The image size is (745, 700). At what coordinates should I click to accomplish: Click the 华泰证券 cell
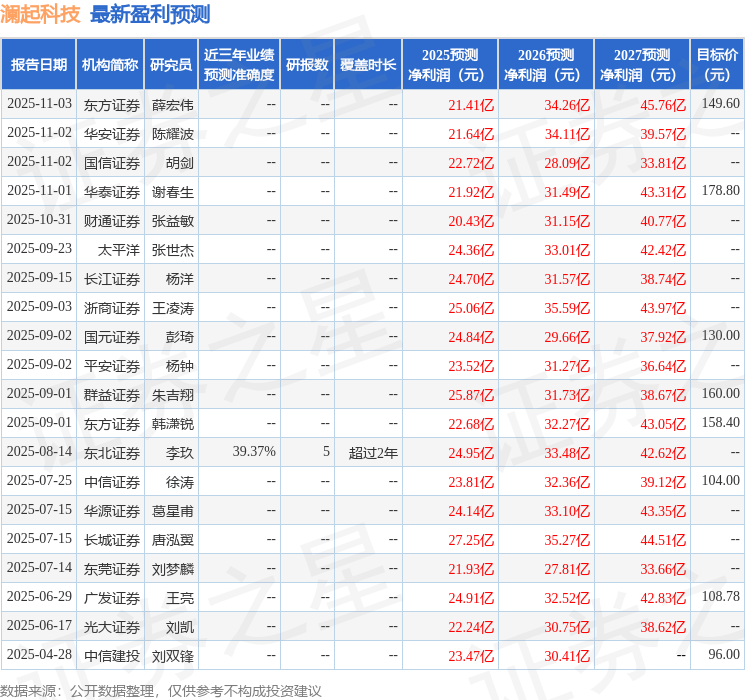pyautogui.click(x=112, y=192)
